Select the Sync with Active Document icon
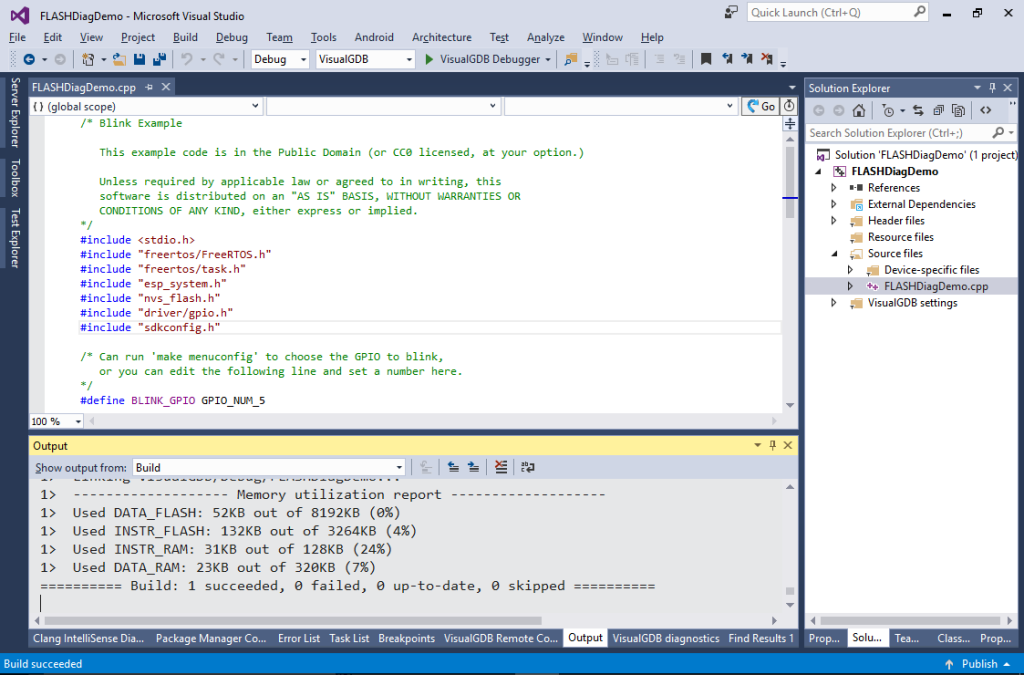Screen dimensions: 1024x675 920,110
